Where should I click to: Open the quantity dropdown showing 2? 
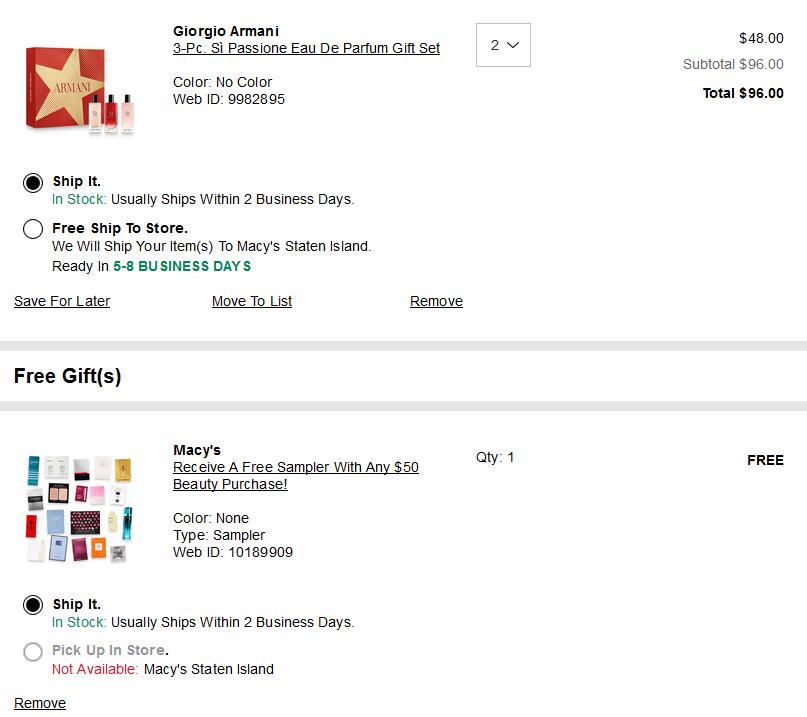coord(503,45)
